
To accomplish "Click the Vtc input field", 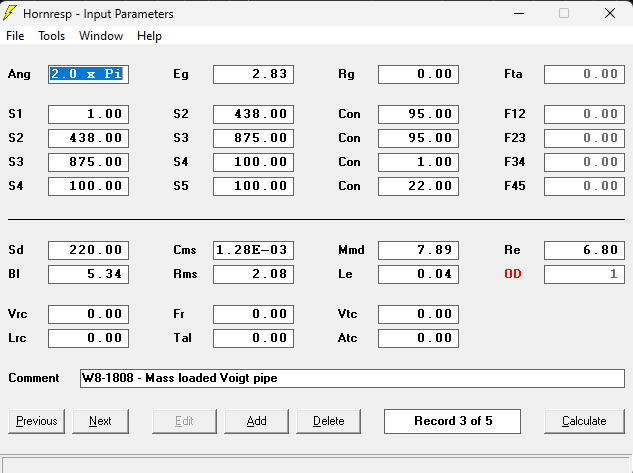I will 419,314.
